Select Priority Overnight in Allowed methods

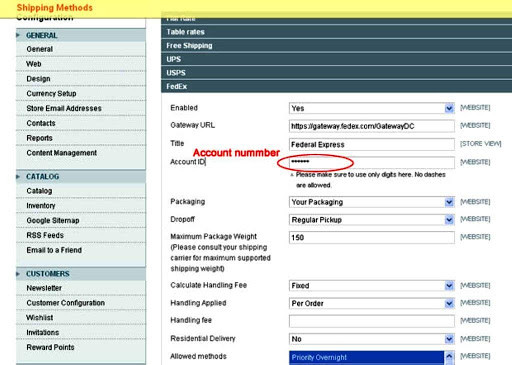tap(366, 357)
